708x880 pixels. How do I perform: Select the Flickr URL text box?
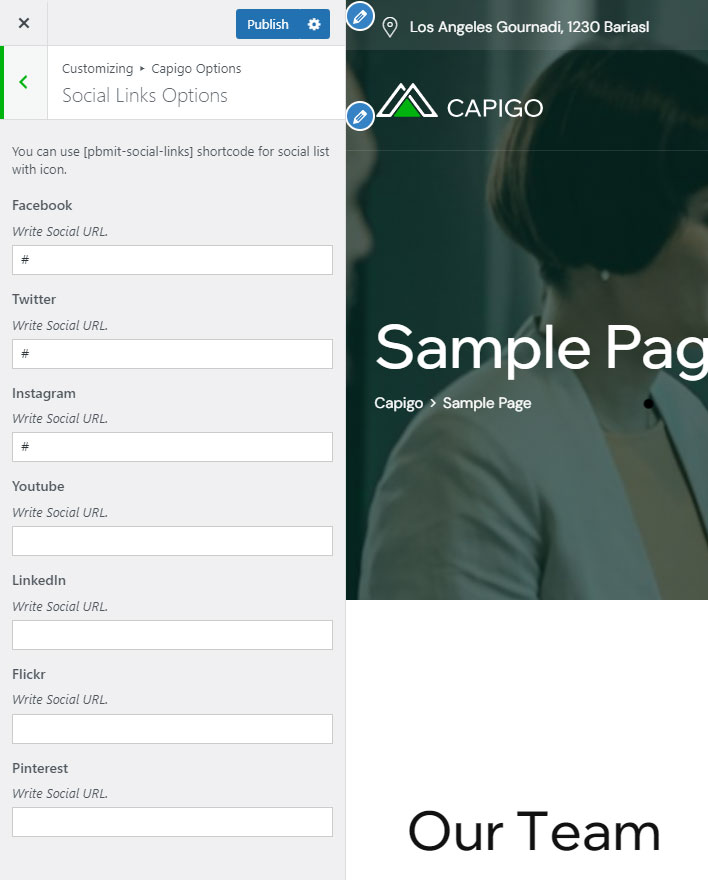(172, 729)
